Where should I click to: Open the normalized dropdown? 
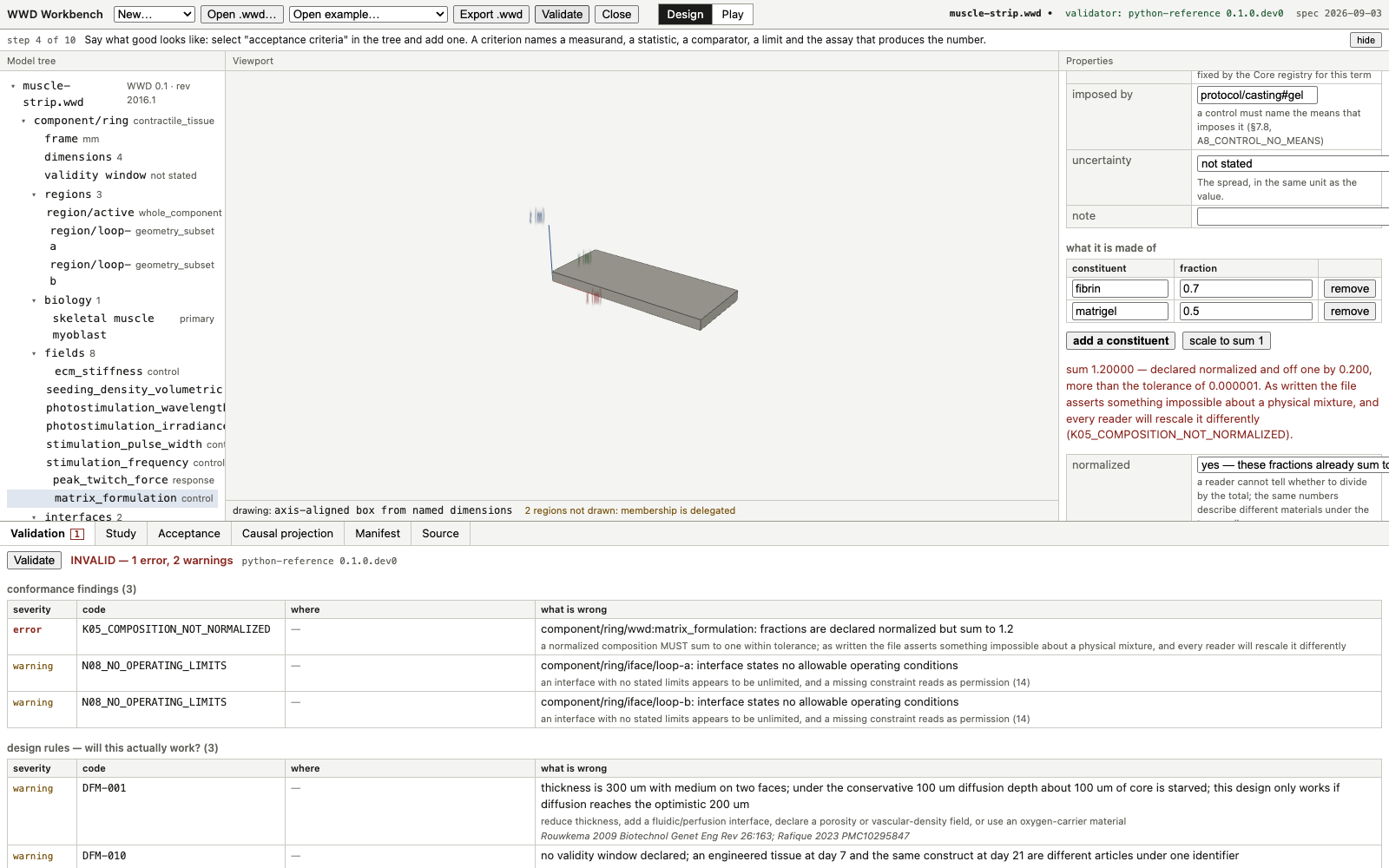[1293, 465]
